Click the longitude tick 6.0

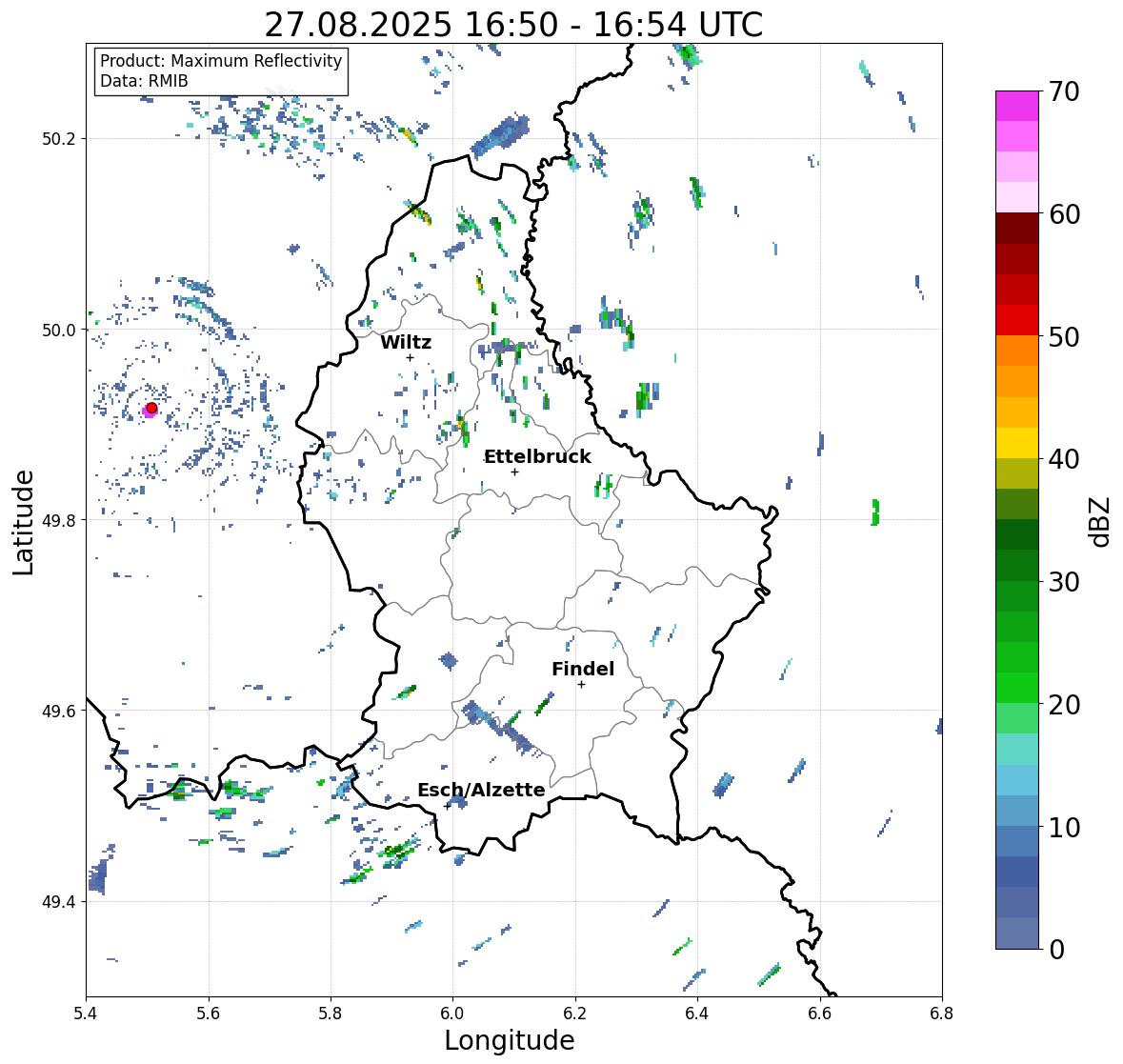tap(452, 1013)
